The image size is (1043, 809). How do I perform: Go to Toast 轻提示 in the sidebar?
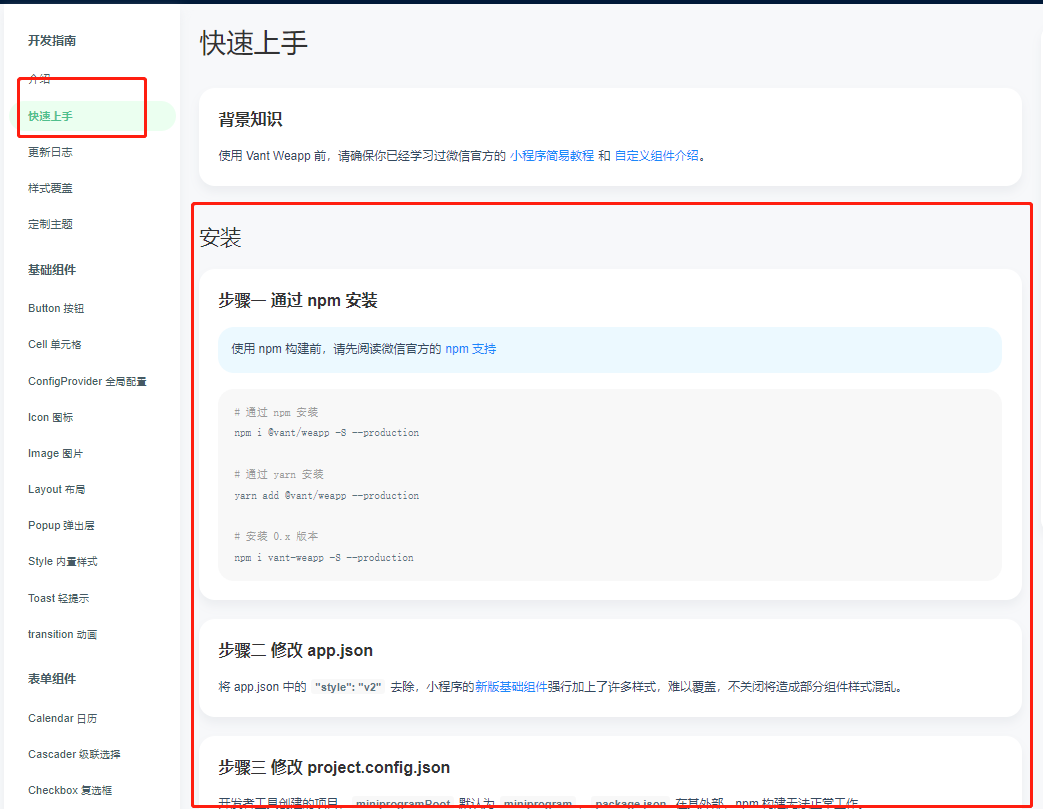tap(59, 598)
